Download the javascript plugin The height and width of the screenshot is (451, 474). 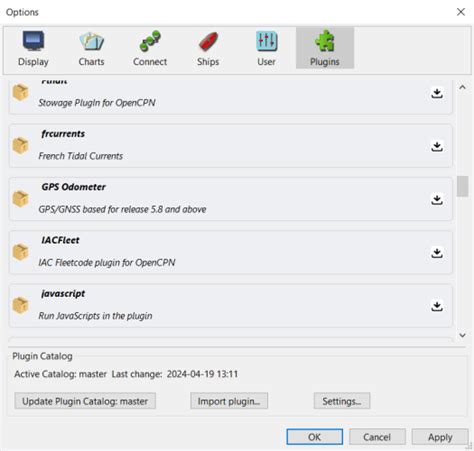(x=437, y=306)
